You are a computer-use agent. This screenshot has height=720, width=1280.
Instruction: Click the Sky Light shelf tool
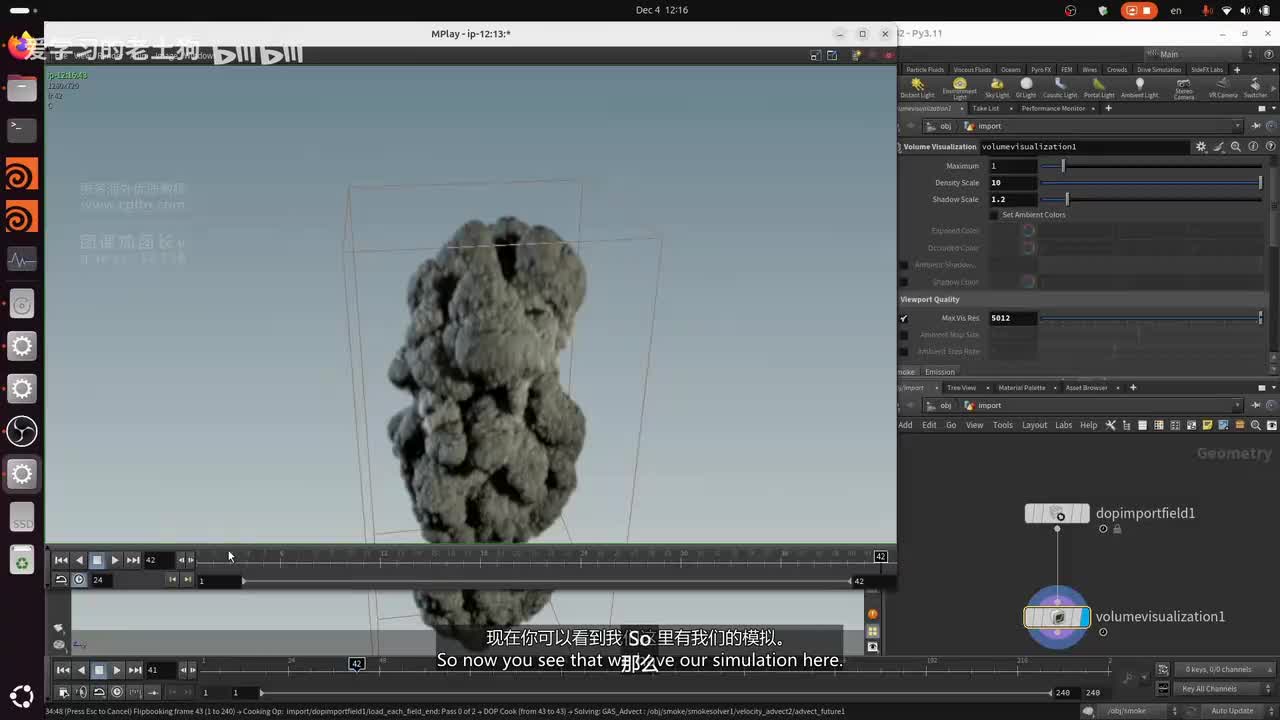click(x=997, y=87)
